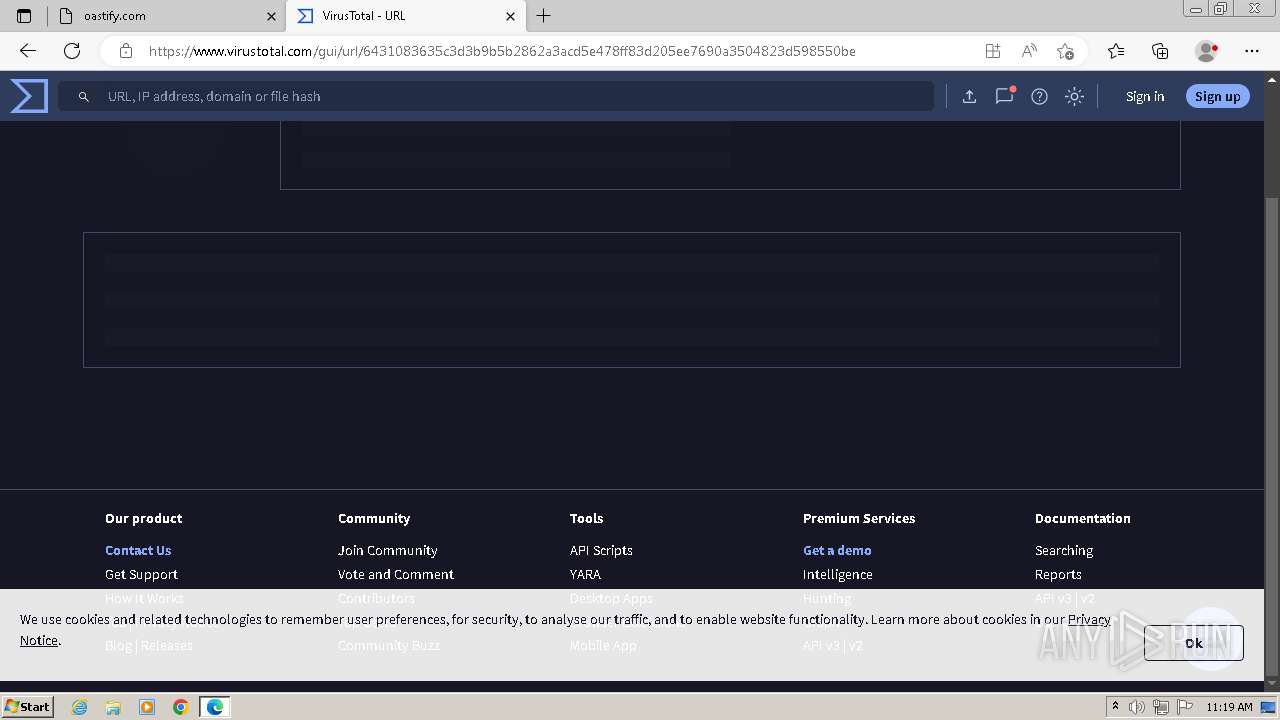Switch to the oastify.com tab
The height and width of the screenshot is (720, 1280).
pyautogui.click(x=166, y=16)
